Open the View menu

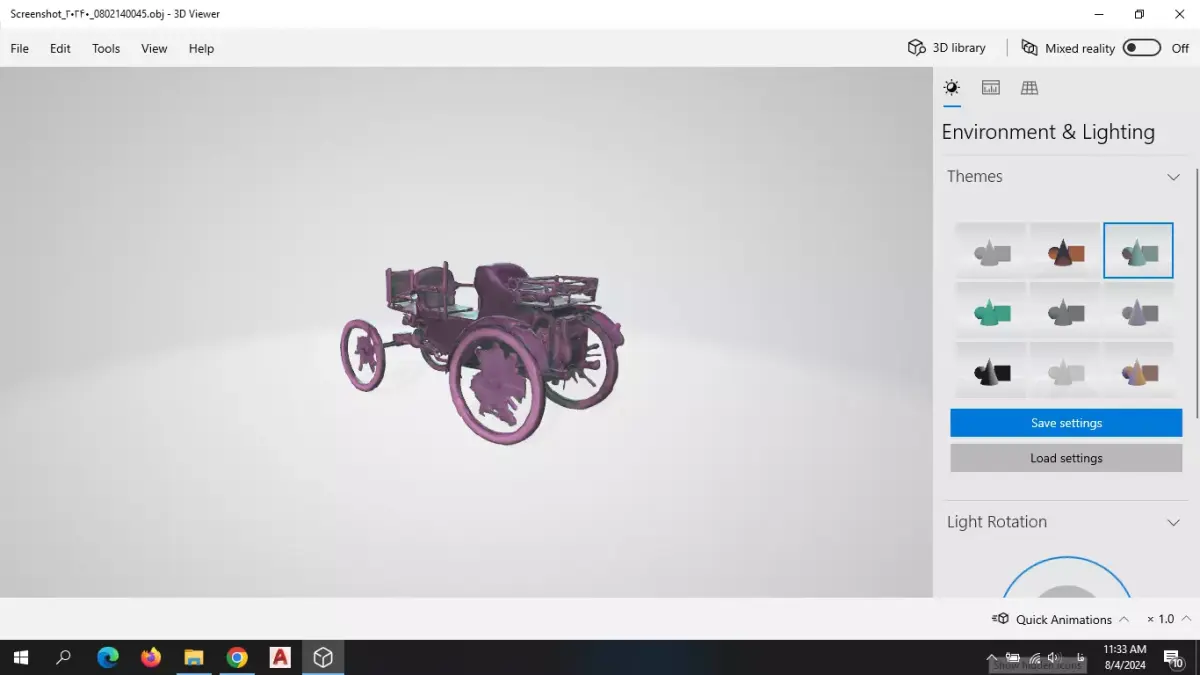click(x=153, y=48)
